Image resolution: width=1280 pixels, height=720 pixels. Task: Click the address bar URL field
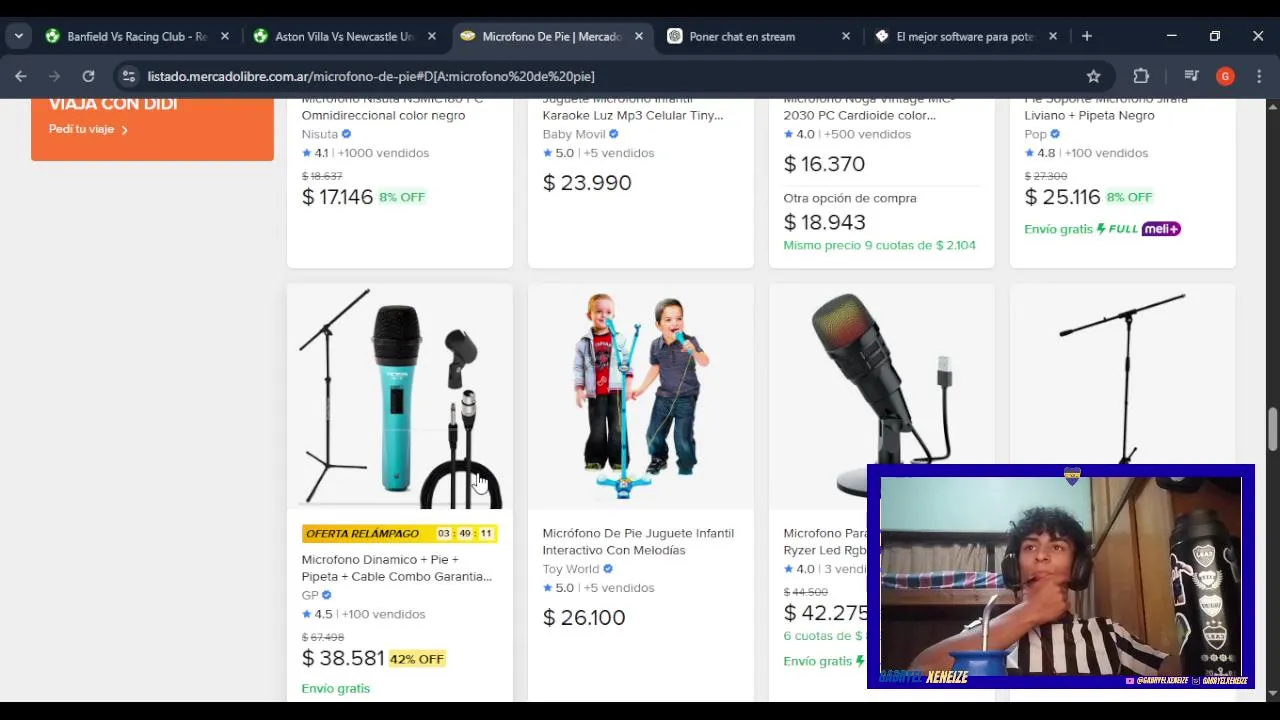pyautogui.click(x=610, y=76)
